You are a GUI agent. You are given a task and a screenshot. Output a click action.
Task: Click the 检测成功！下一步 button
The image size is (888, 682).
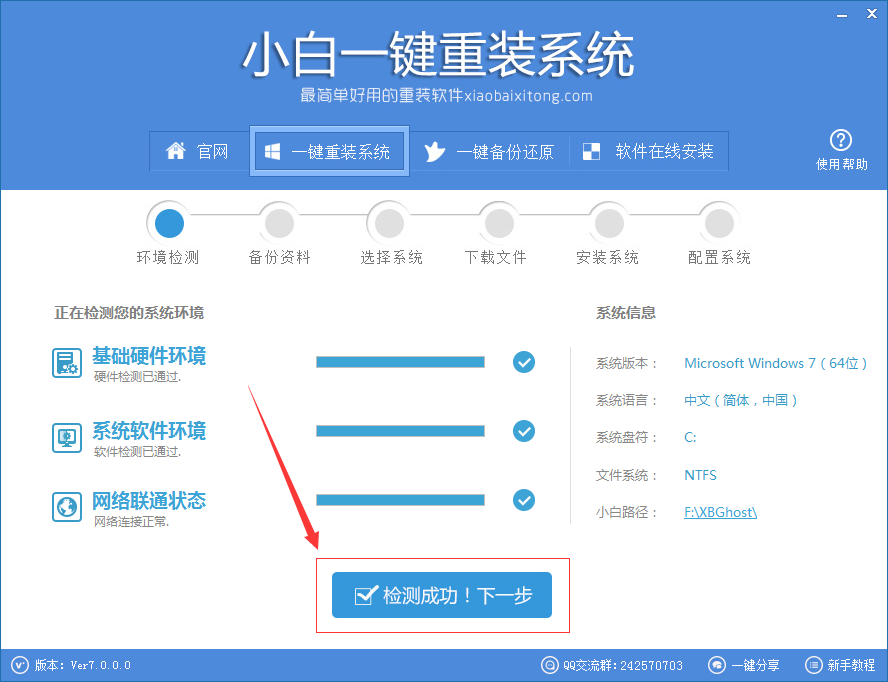tap(440, 593)
